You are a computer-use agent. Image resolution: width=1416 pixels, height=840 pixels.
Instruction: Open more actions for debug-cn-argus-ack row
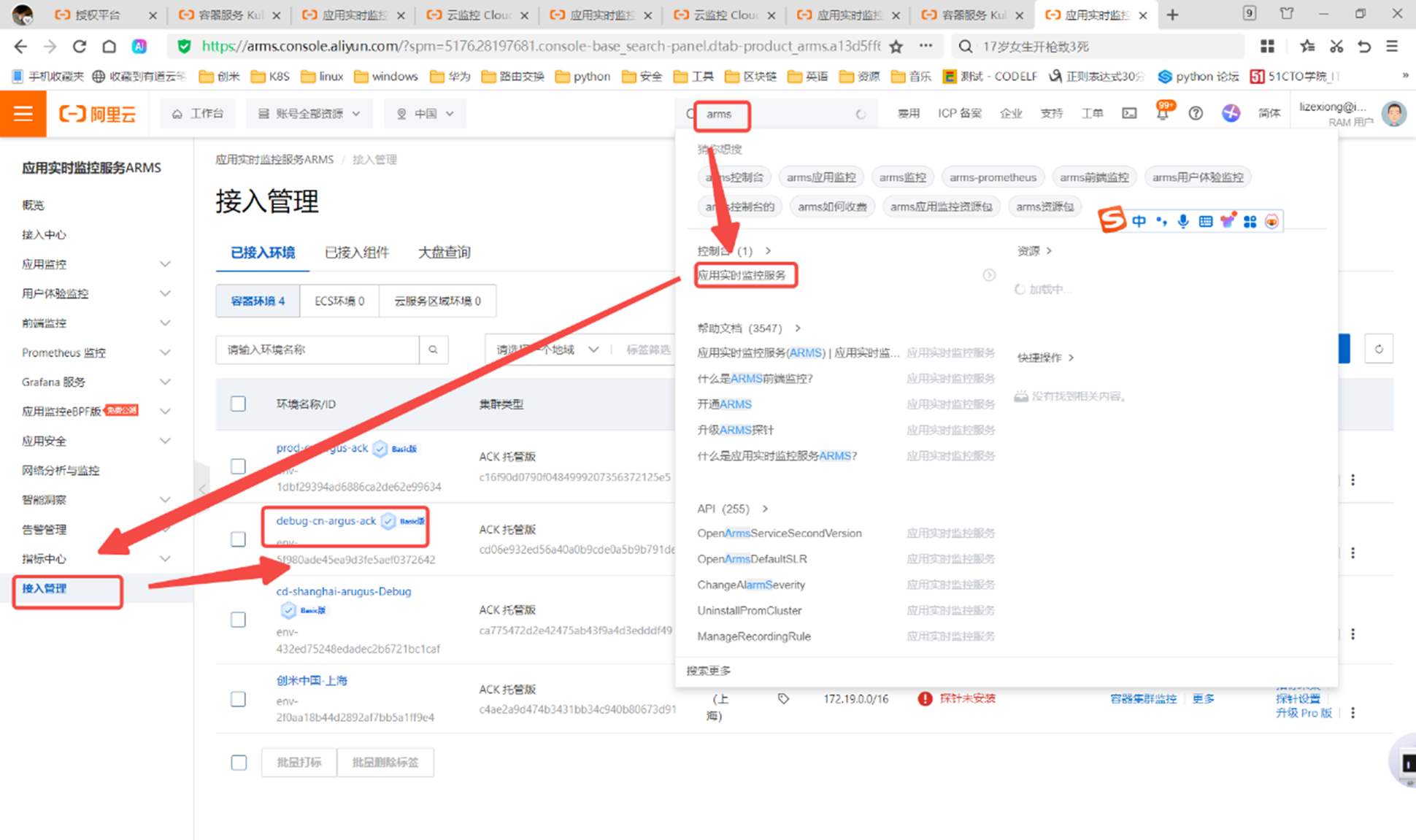(x=1352, y=553)
